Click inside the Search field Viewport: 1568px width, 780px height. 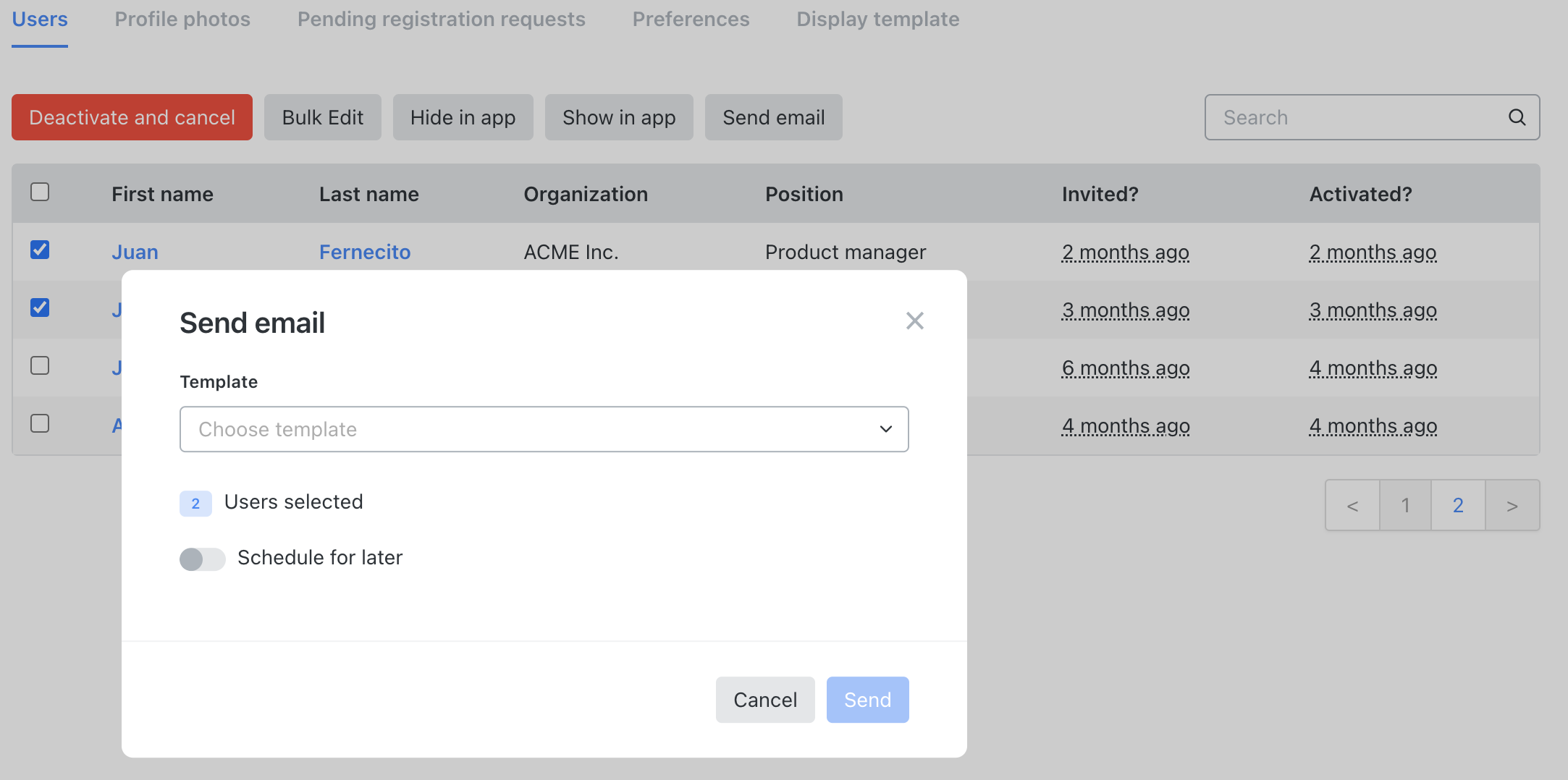coord(1354,117)
